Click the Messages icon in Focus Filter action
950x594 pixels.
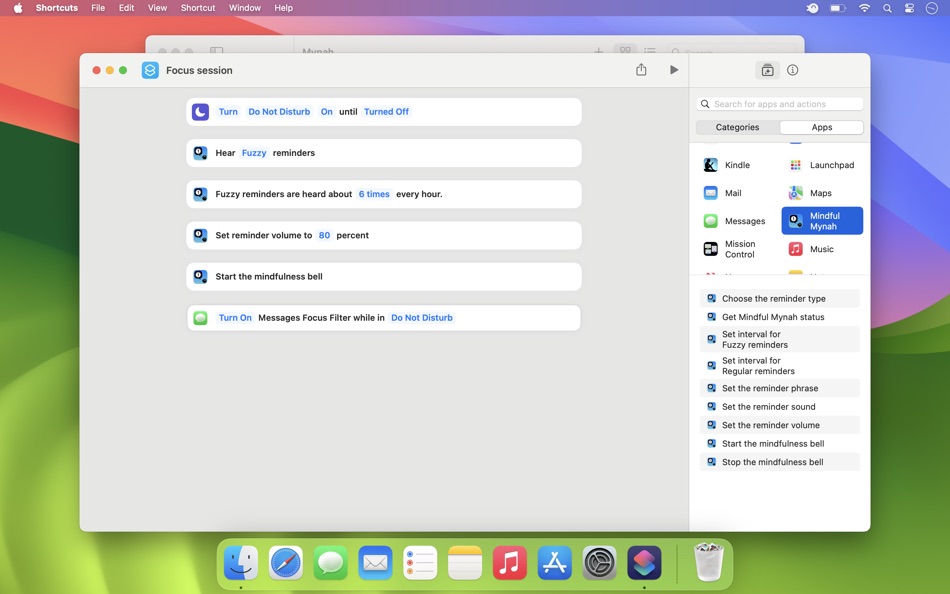(x=201, y=318)
